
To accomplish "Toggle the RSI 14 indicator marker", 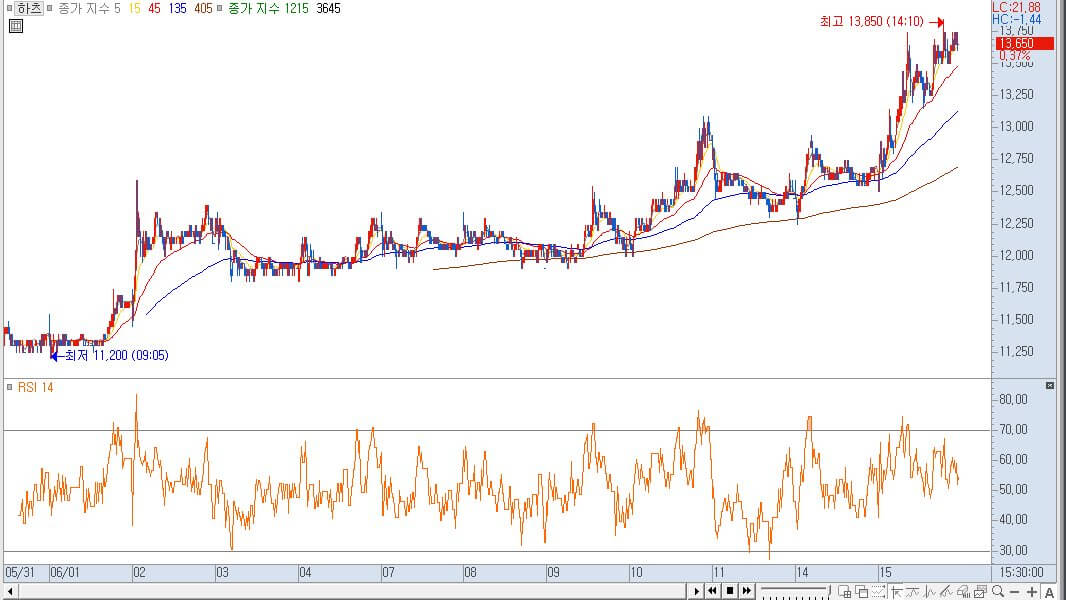I will pyautogui.click(x=10, y=387).
